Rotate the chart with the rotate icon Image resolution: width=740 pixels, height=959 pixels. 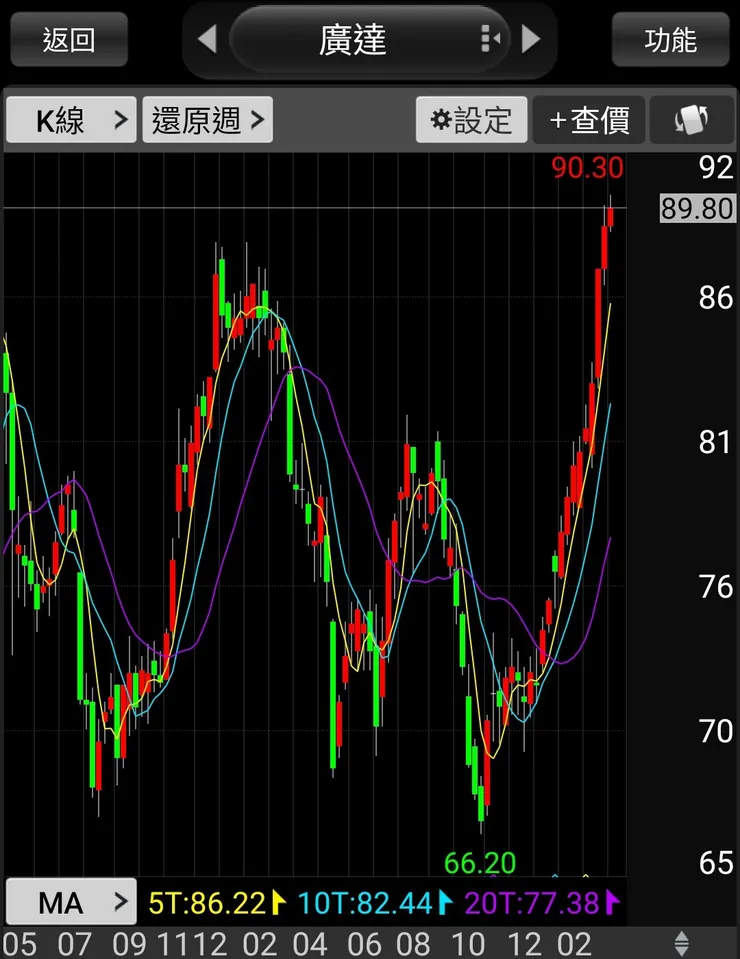(692, 120)
